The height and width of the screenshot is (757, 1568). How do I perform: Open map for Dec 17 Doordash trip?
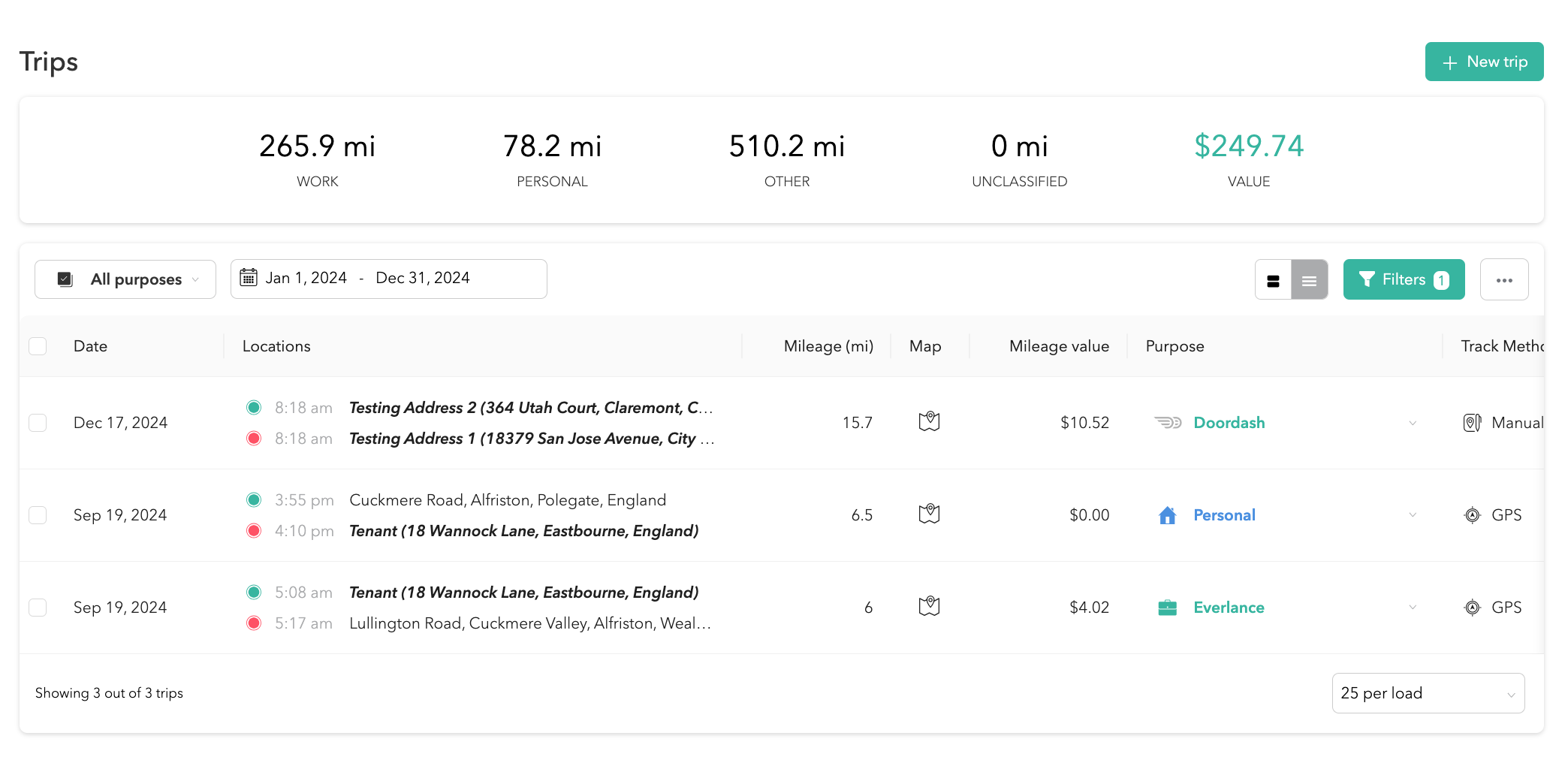pyautogui.click(x=929, y=422)
